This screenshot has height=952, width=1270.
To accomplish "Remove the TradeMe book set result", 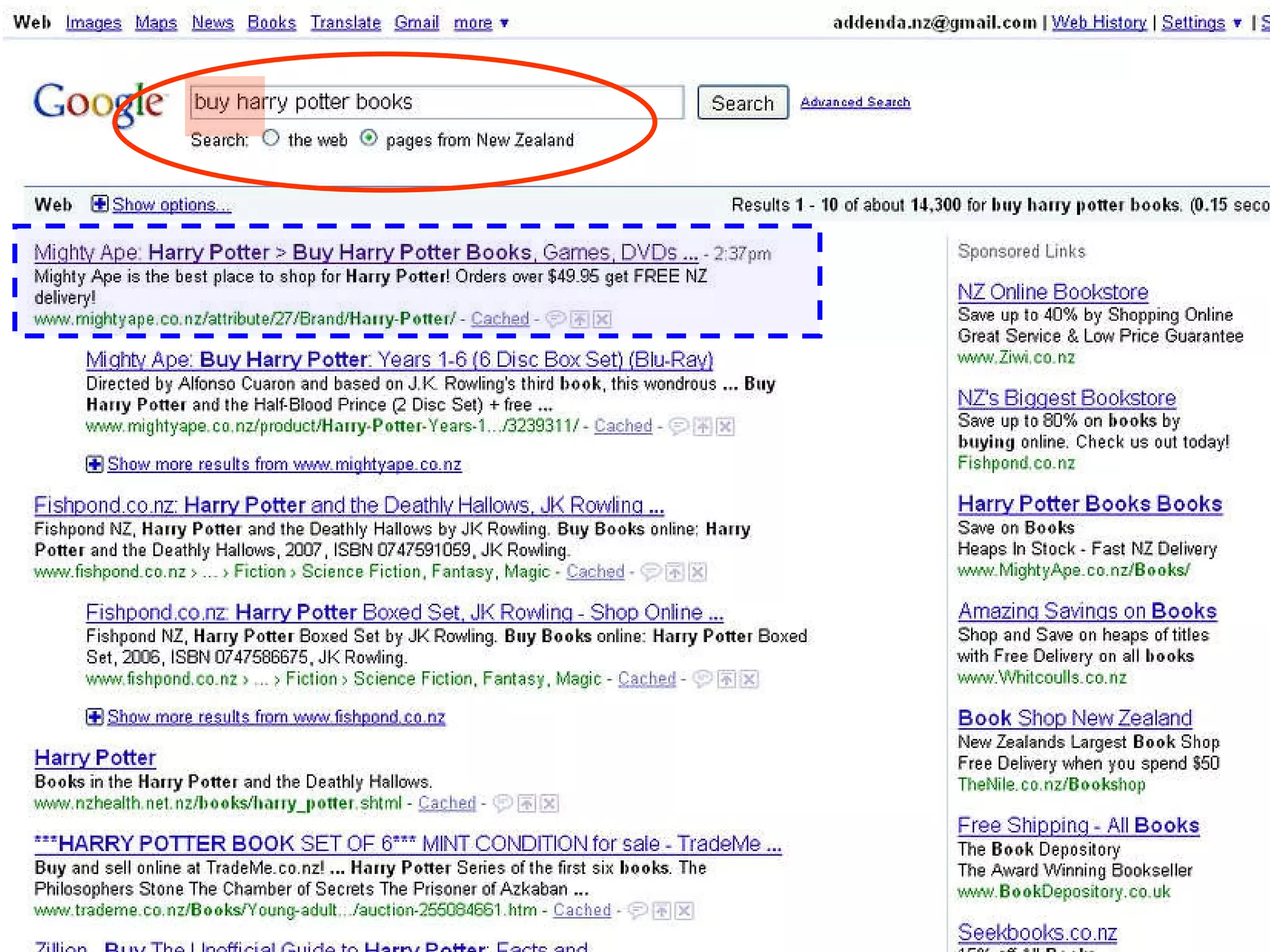I will [684, 910].
